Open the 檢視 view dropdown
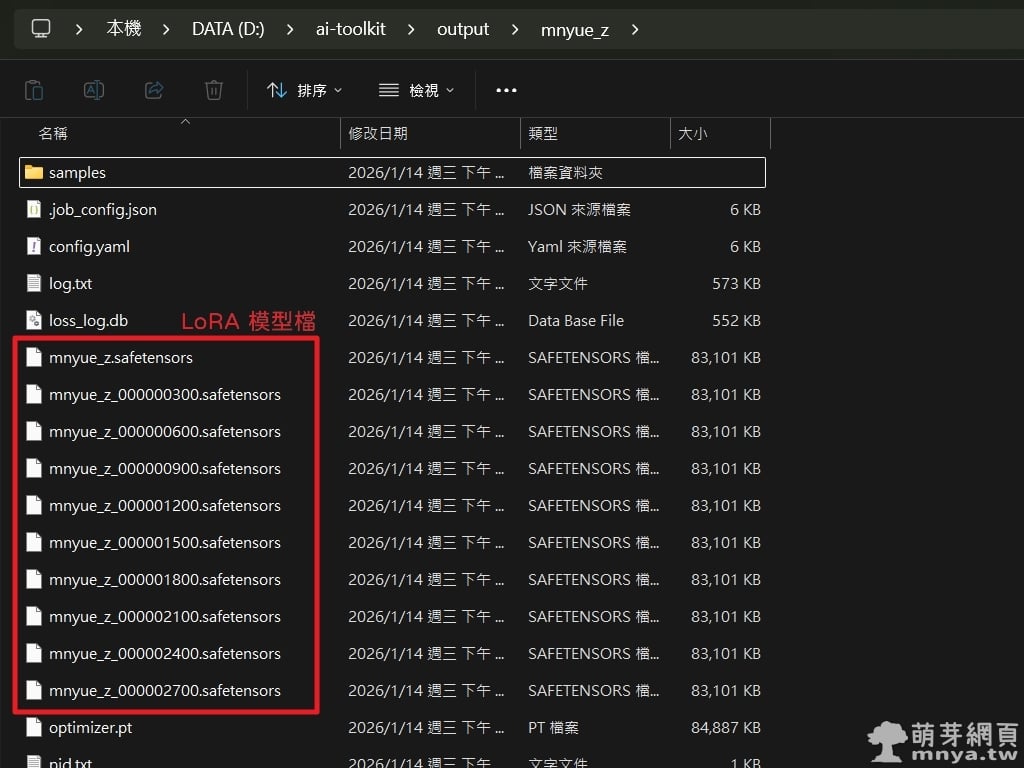Viewport: 1024px width, 768px height. 417,90
